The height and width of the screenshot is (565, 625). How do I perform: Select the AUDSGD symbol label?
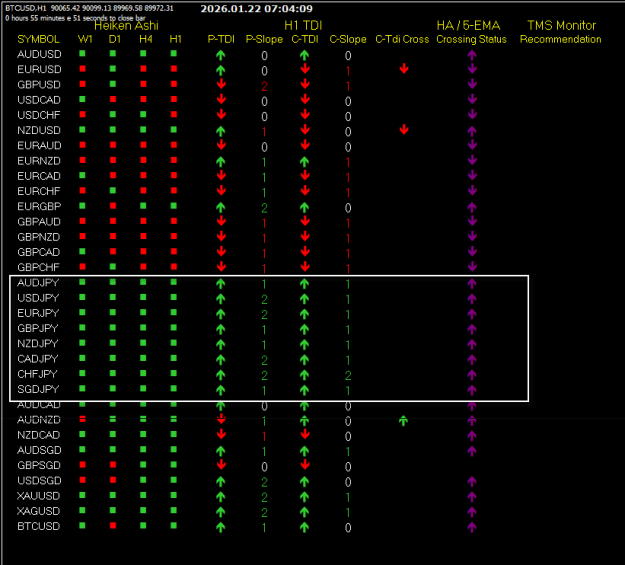coord(39,450)
